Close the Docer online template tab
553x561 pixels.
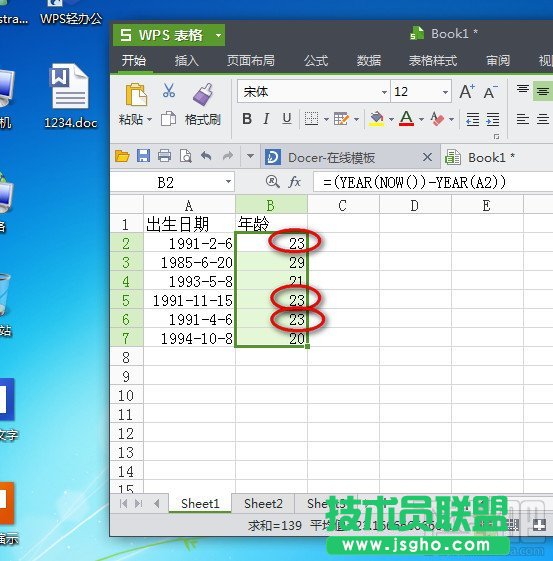[427, 157]
